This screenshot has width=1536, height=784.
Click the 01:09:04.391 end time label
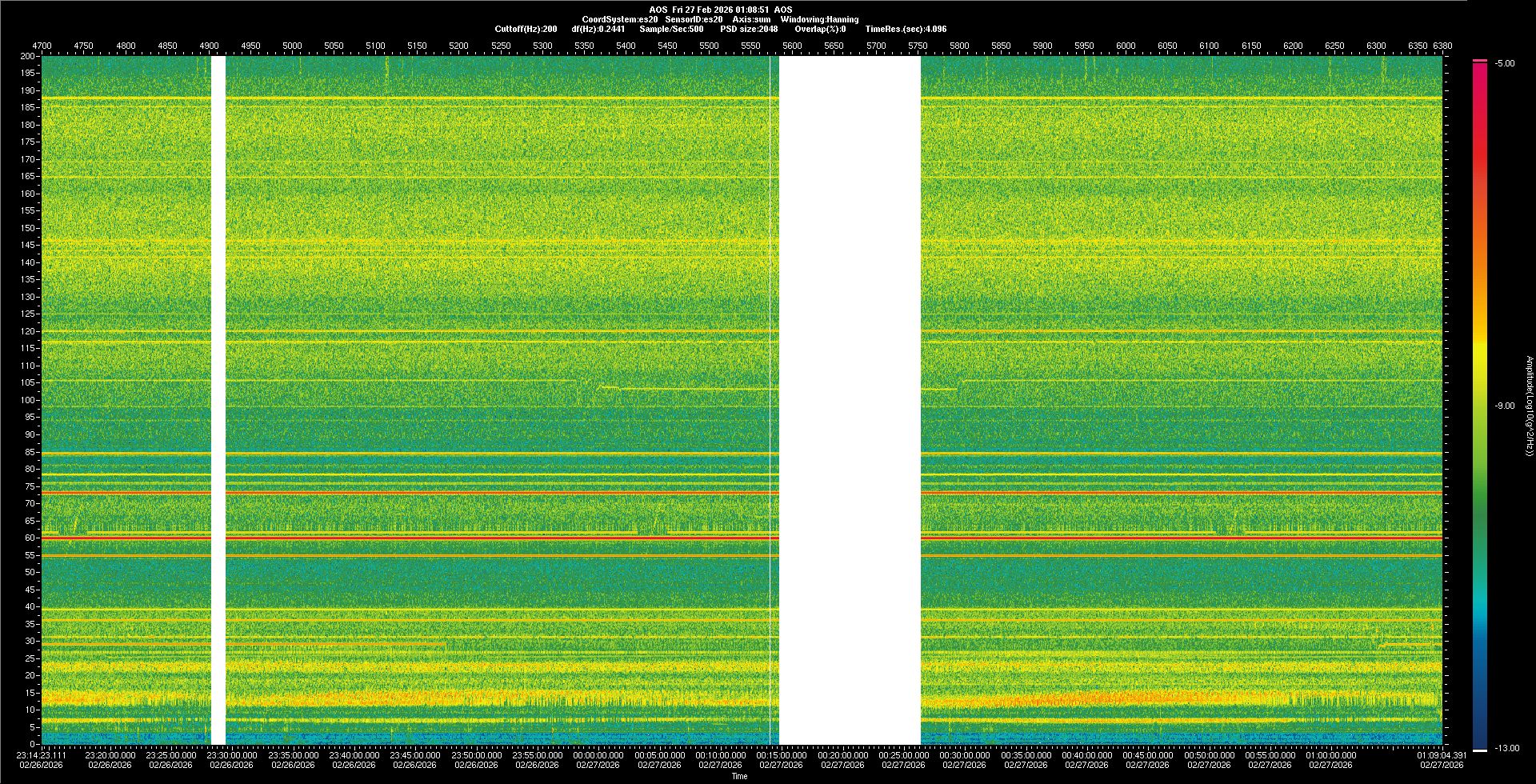[1442, 755]
